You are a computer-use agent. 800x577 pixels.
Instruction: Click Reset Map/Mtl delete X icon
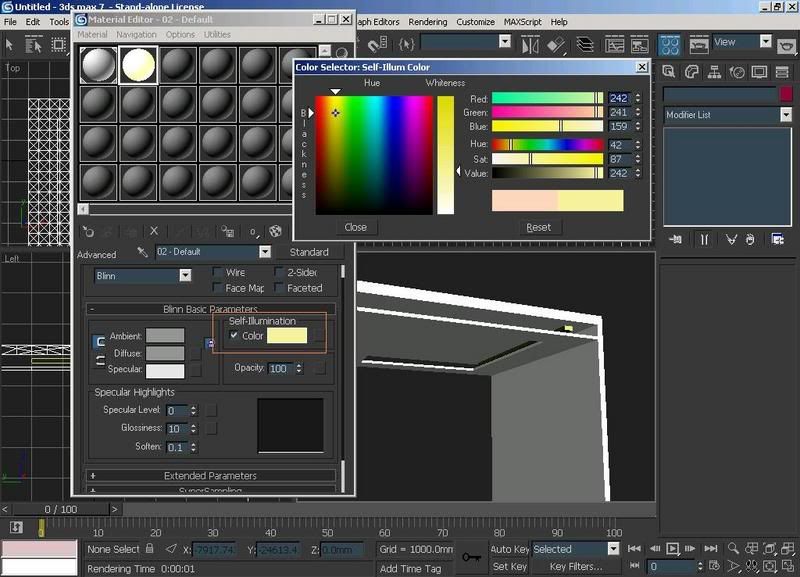[153, 231]
